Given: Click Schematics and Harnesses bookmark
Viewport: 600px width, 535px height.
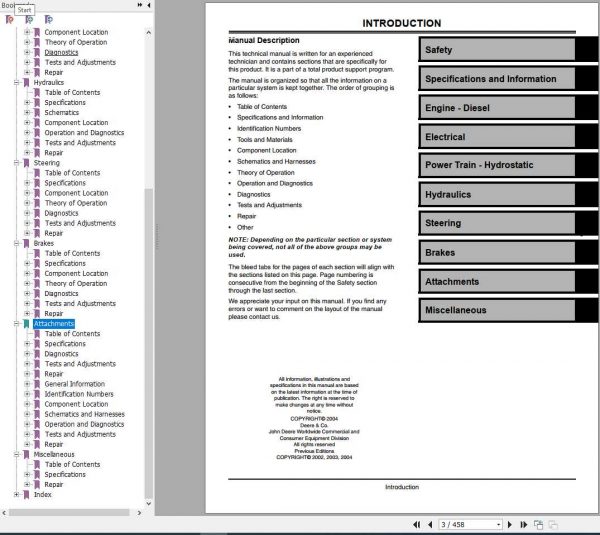Looking at the screenshot, I should click(x=85, y=414).
